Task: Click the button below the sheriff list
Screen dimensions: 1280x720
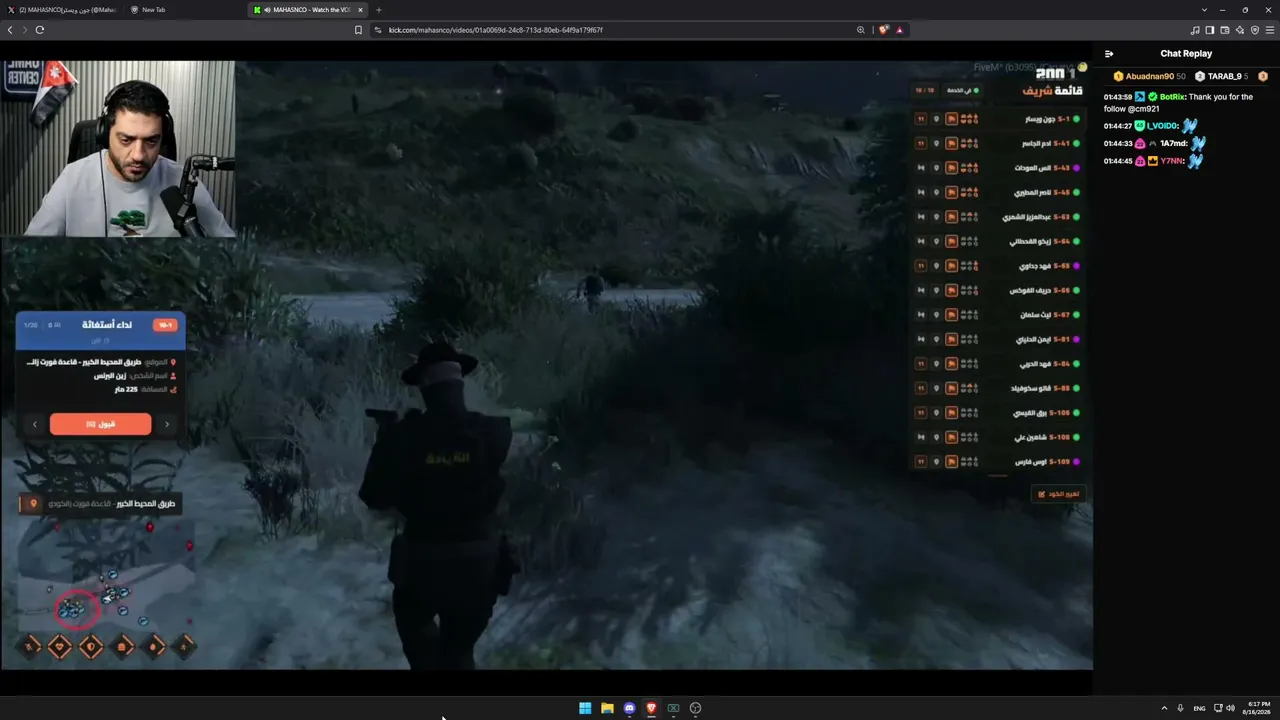Action: (x=1058, y=494)
